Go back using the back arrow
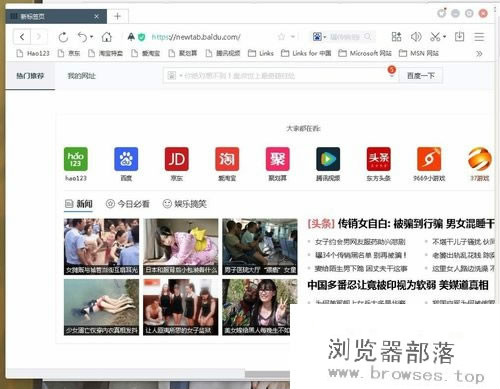Screen dimensions: 500x389 (x=22, y=37)
